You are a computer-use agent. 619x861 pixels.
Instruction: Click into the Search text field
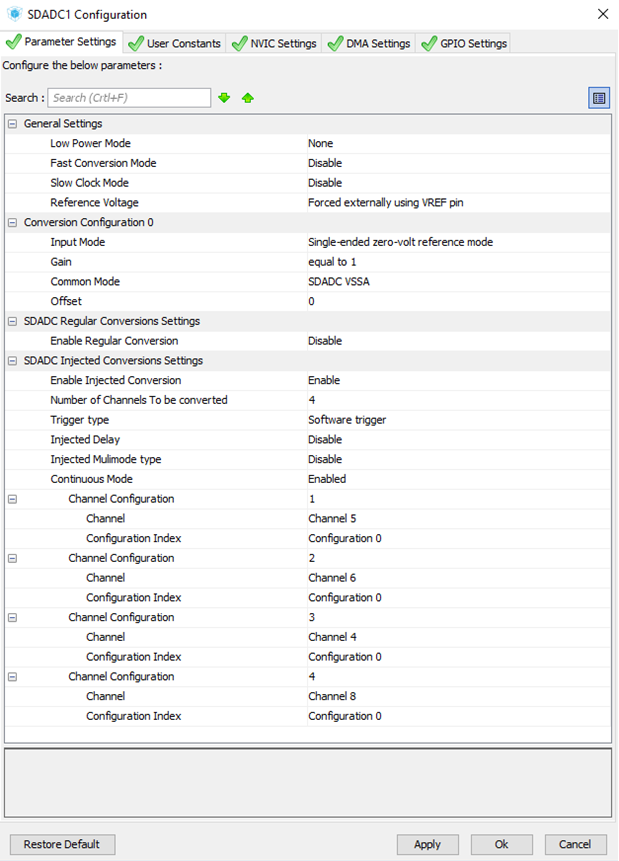tap(129, 98)
